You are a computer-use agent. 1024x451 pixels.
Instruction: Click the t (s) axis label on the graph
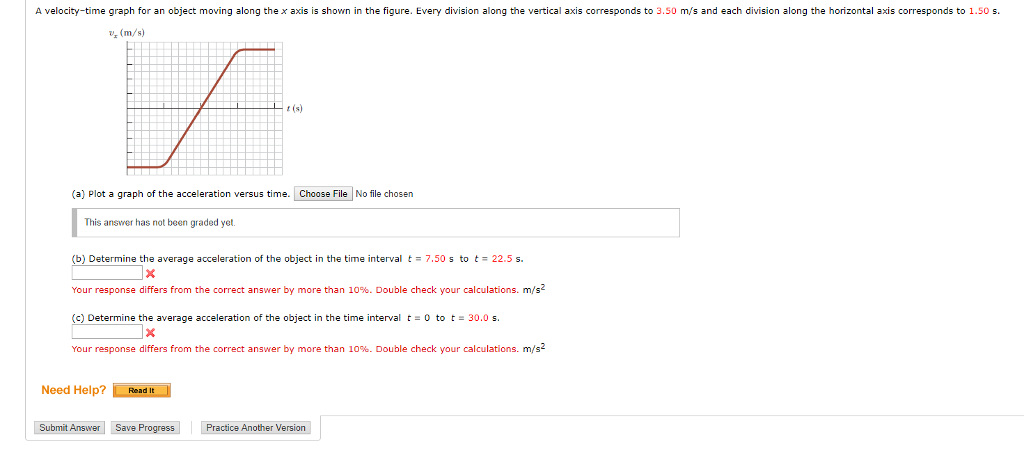295,108
